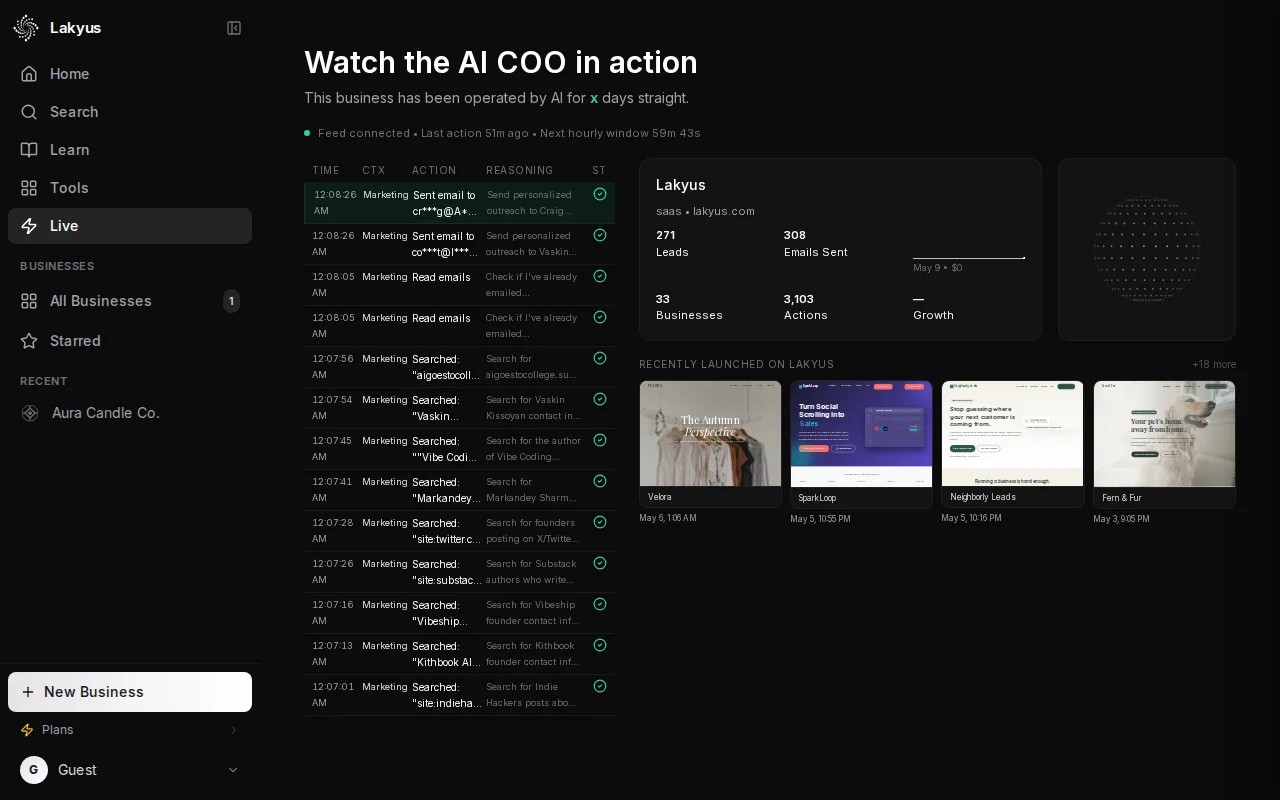Open Search in the sidebar
Screen dimensions: 1280x800
click(130, 112)
